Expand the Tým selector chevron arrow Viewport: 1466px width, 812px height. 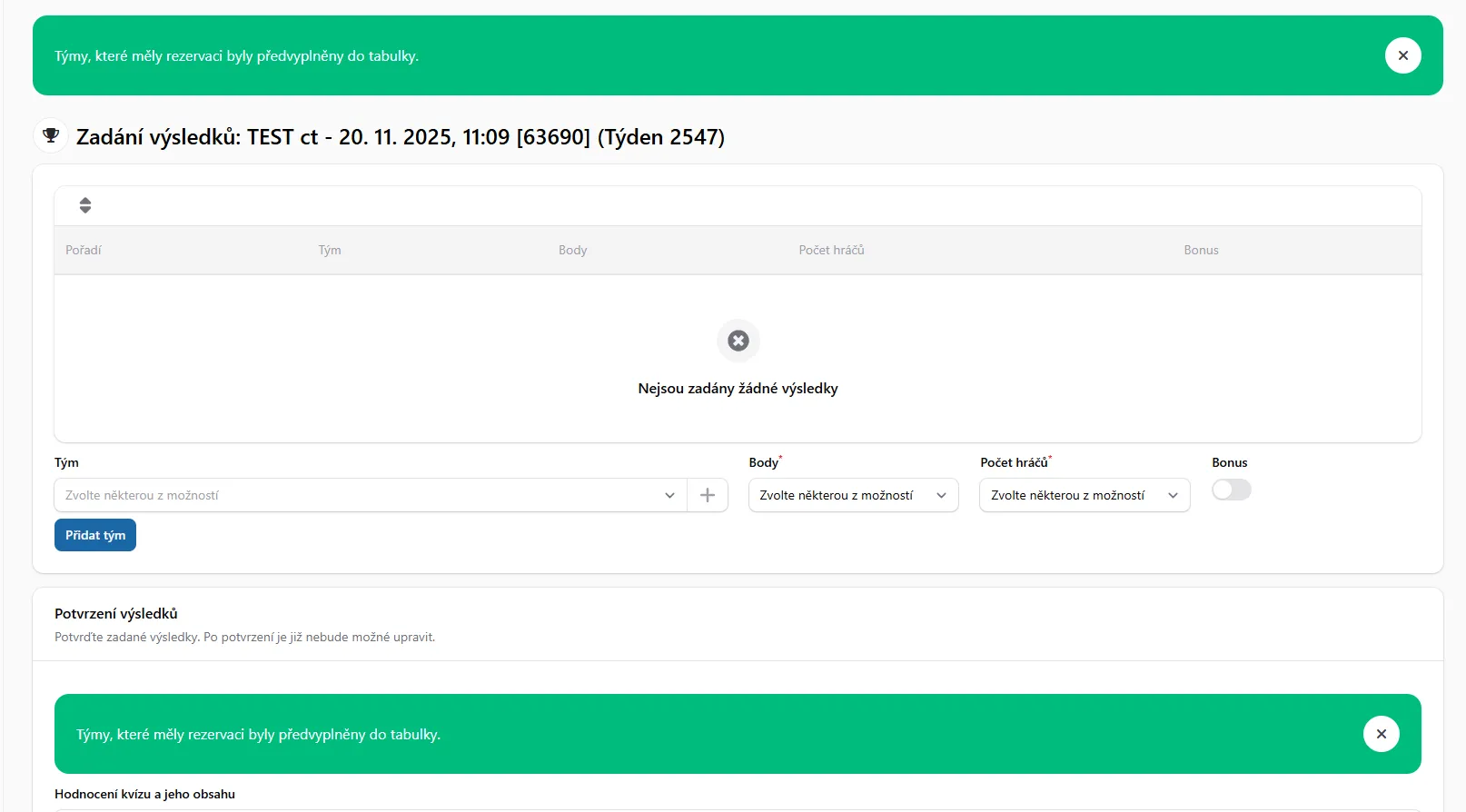tap(669, 495)
